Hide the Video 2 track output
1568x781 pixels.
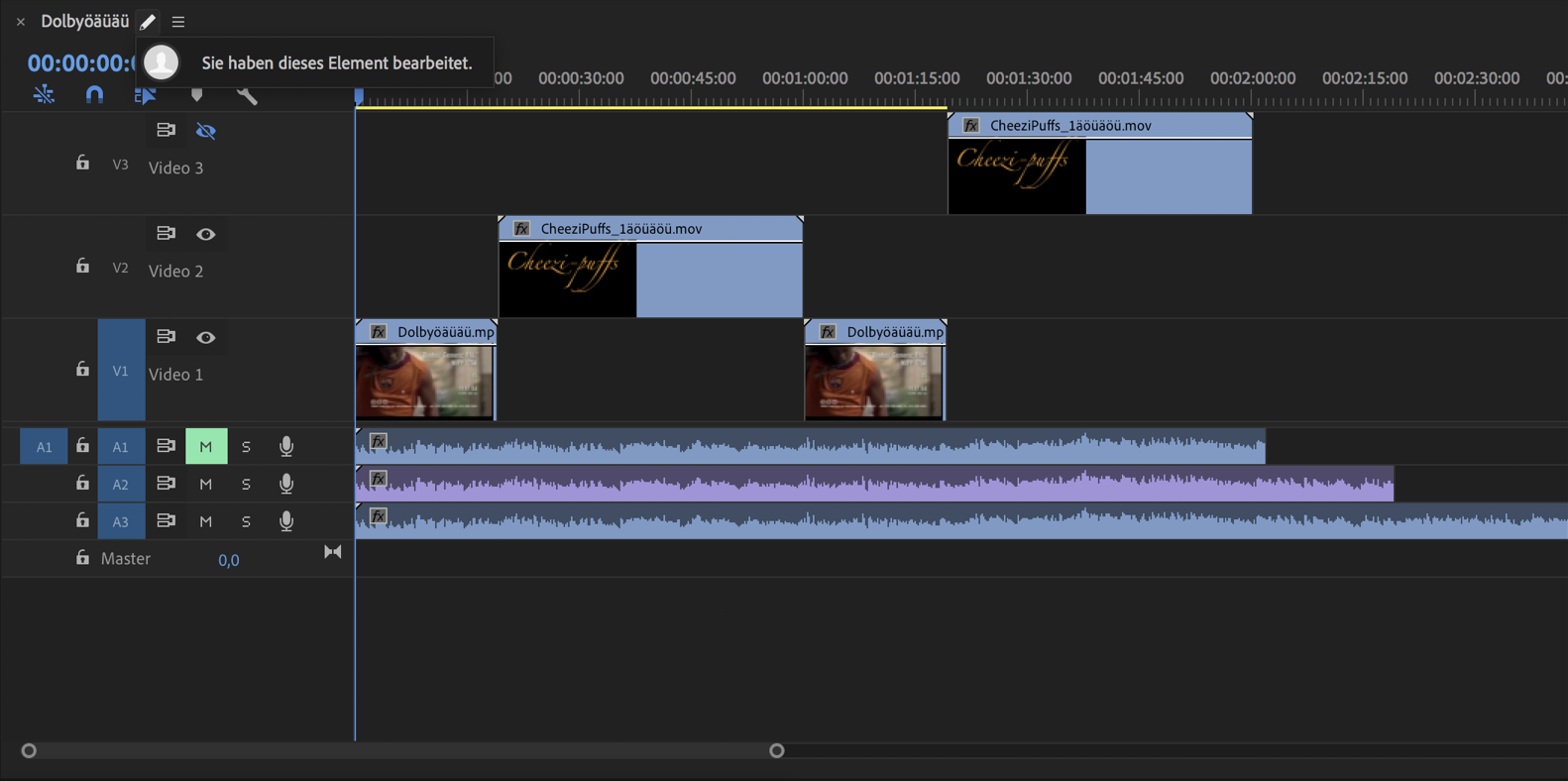205,234
